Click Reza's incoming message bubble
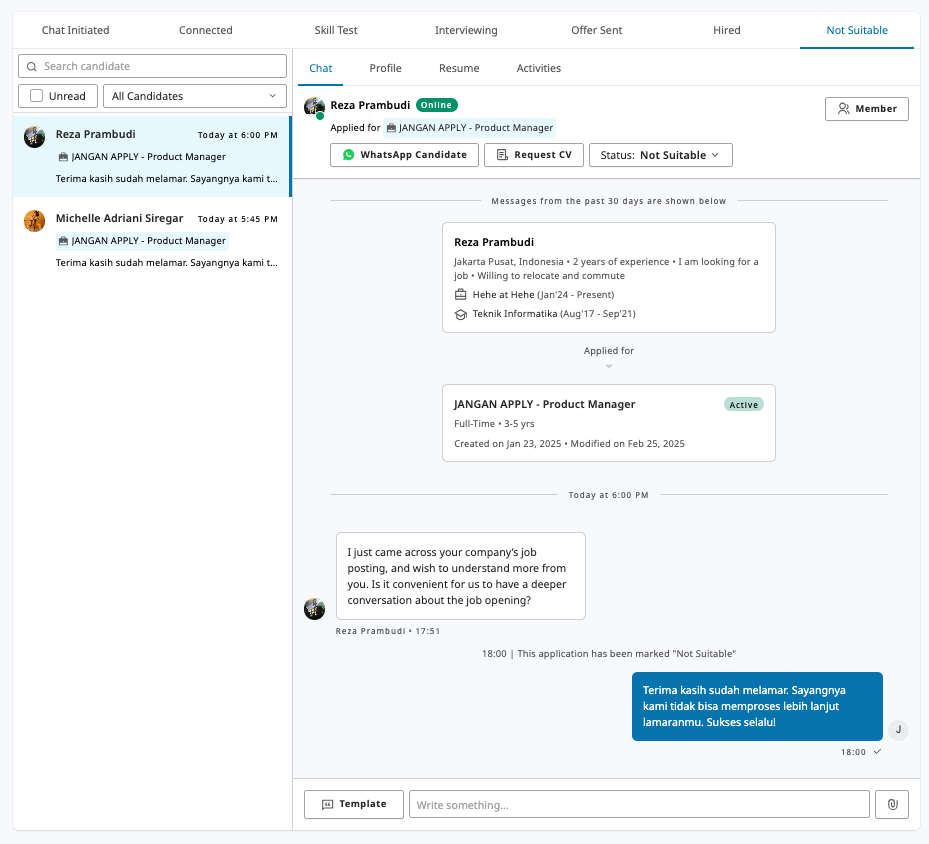The image size is (929, 844). 460,576
